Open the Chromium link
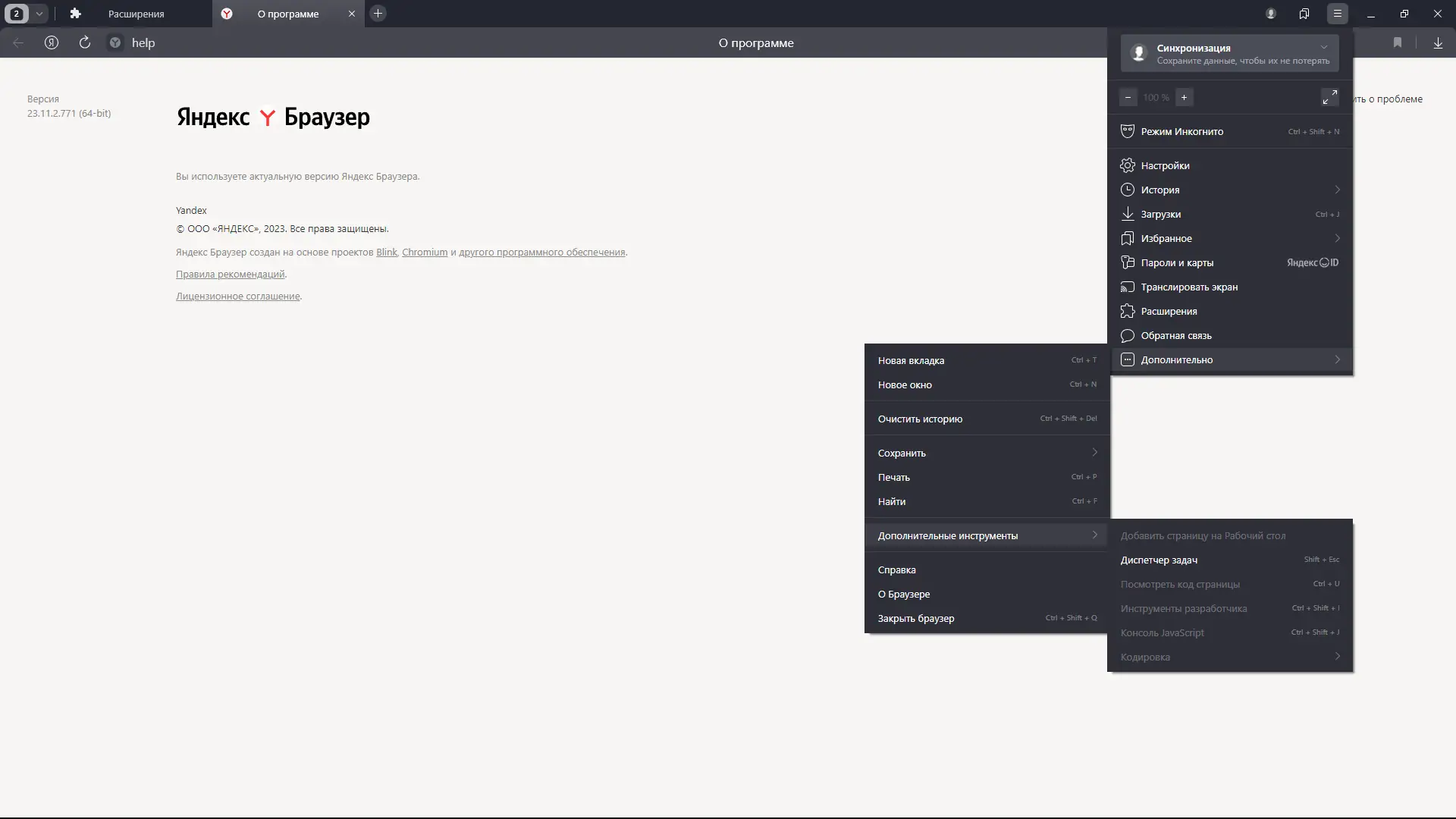Screen dimensions: 1456x819 tap(424, 252)
